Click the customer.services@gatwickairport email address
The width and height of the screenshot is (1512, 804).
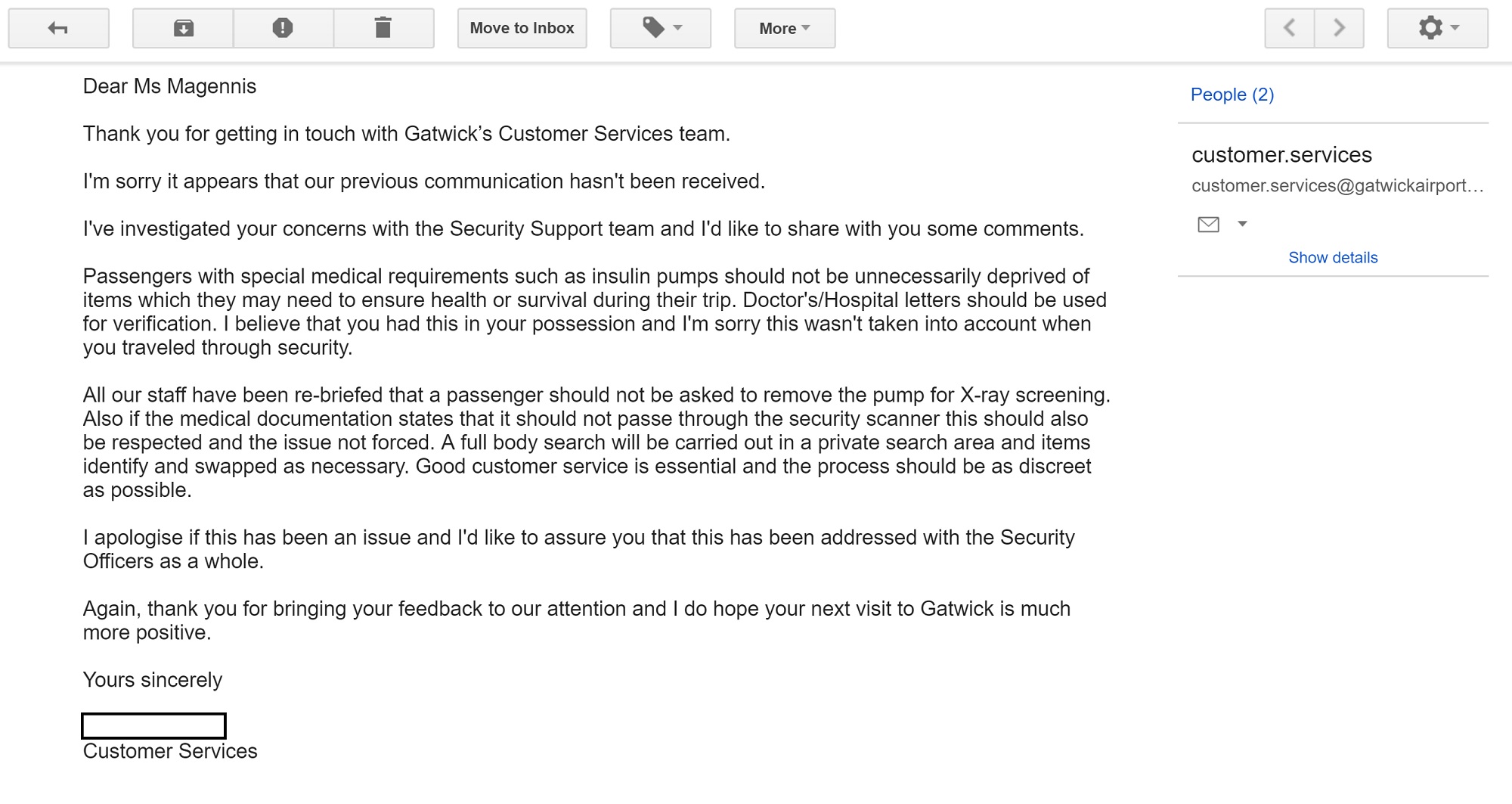[1337, 186]
